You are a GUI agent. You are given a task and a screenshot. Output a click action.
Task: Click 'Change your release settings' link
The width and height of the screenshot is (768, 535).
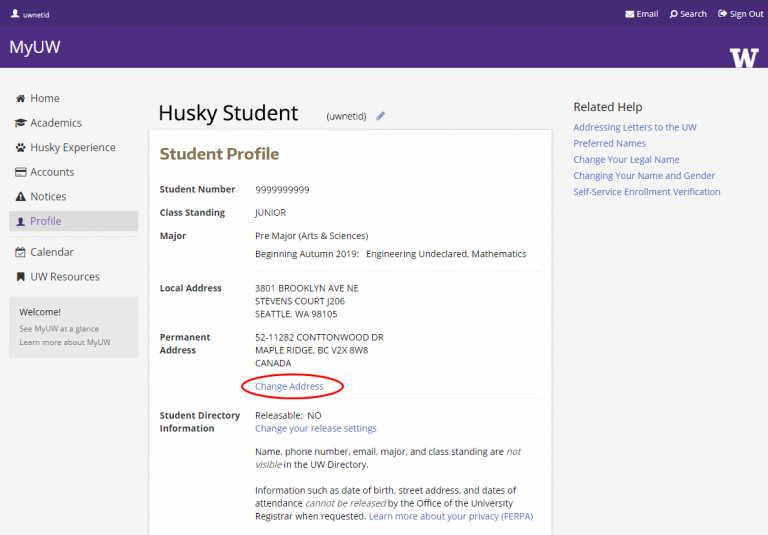[316, 428]
